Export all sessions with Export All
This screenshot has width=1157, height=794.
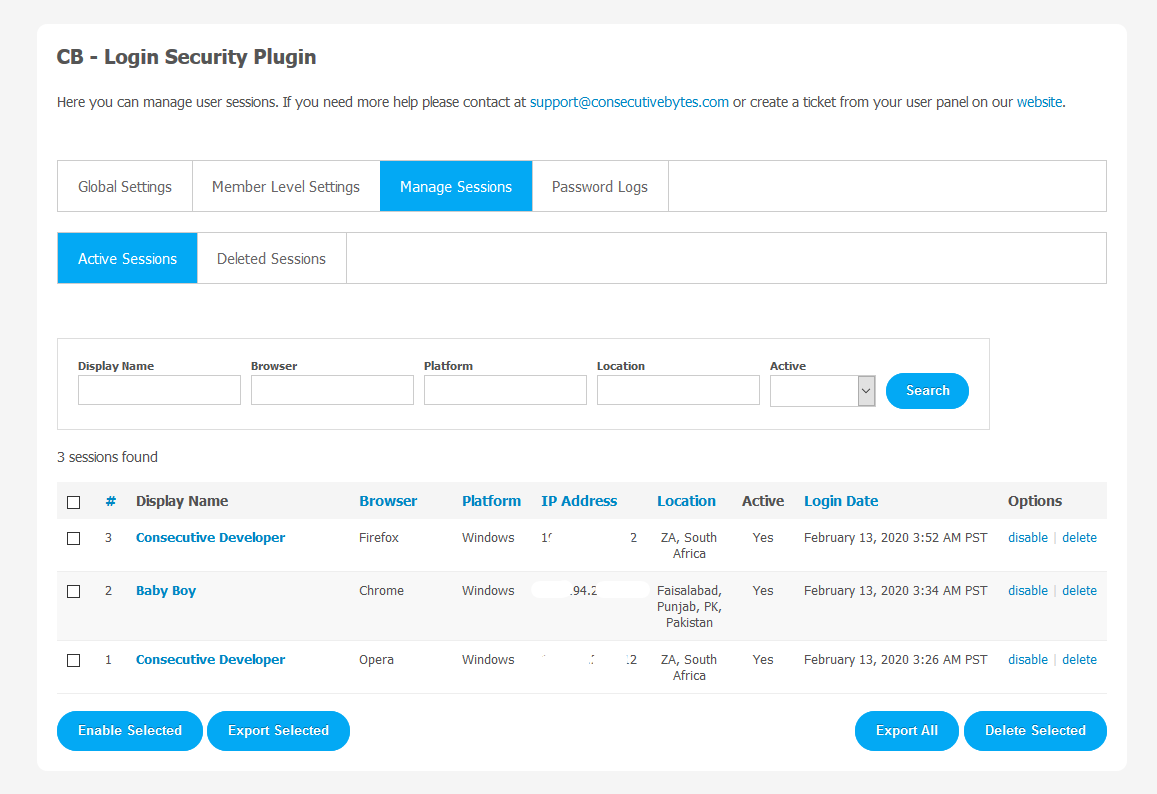tap(906, 731)
